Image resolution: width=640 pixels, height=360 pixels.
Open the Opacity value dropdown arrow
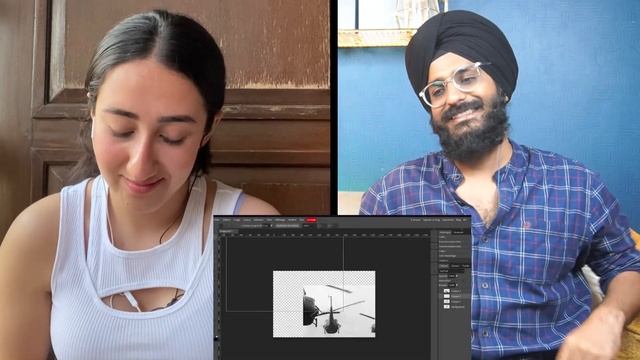457,276
